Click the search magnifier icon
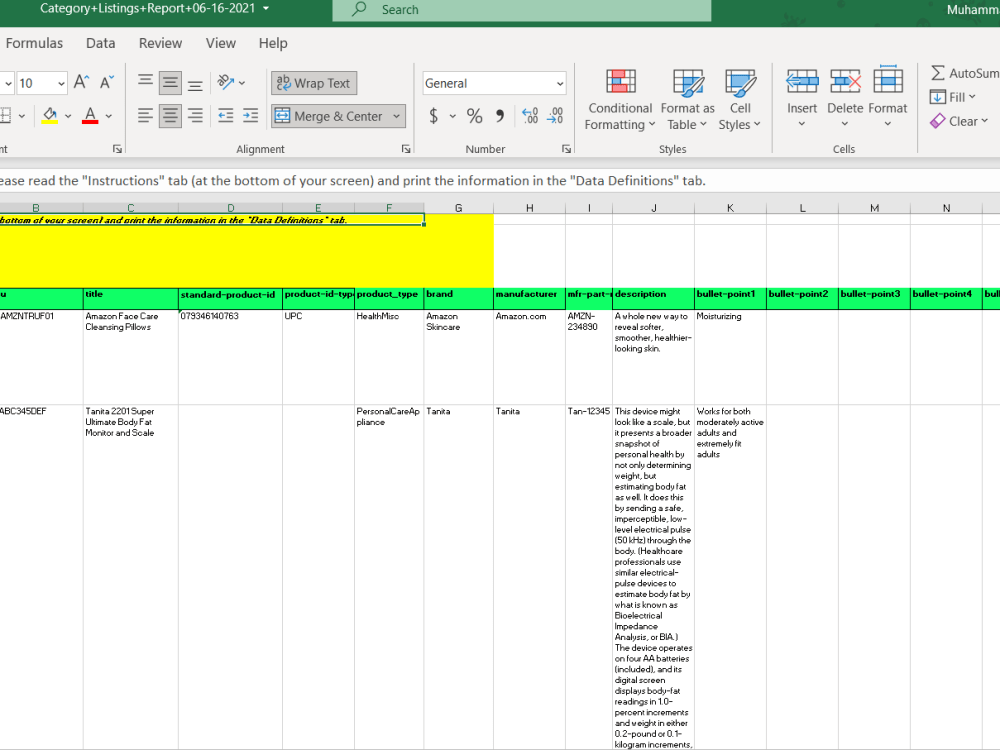Screen dimensions: 1000x750 [x=359, y=9]
